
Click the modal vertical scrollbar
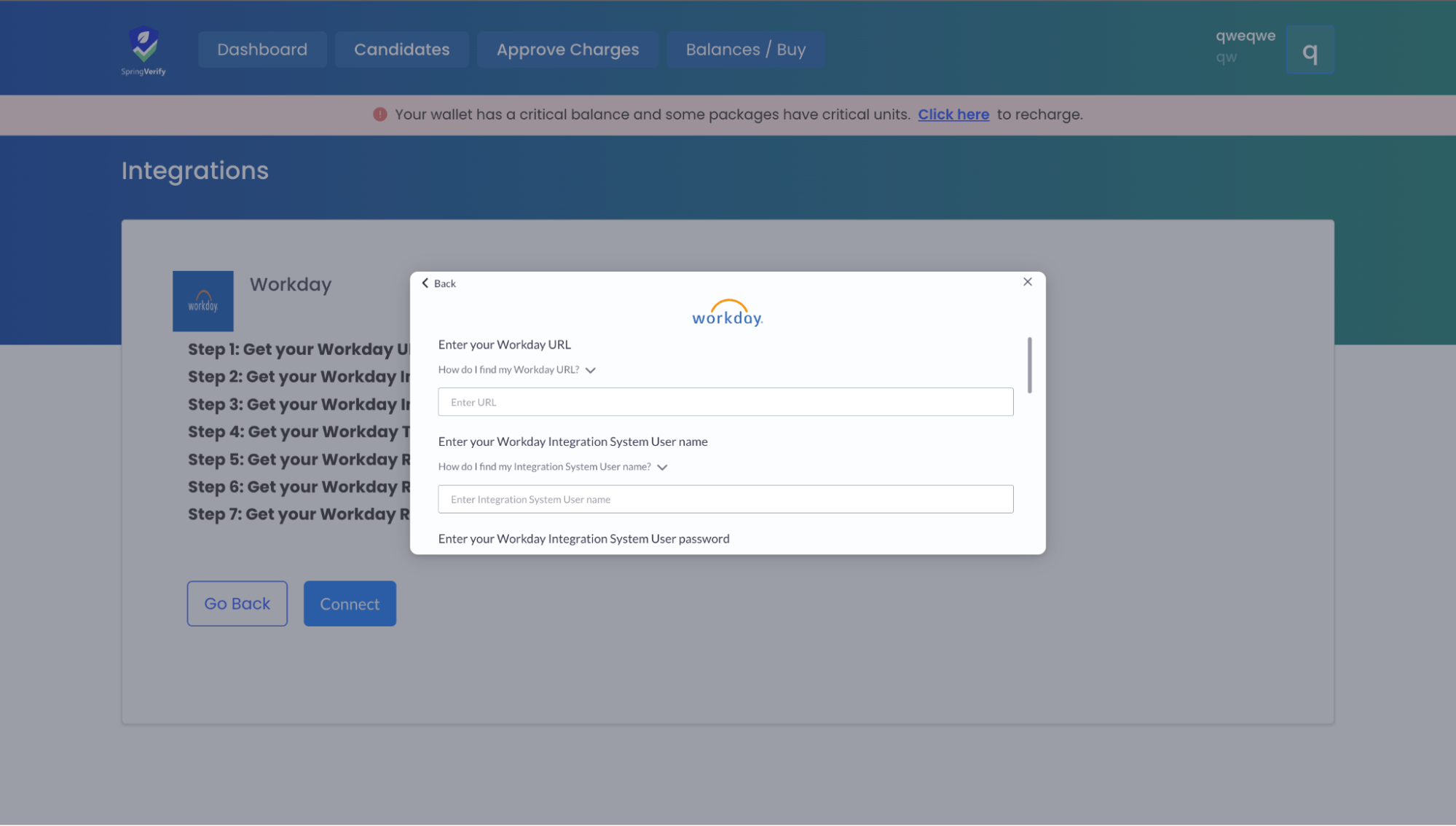click(x=1029, y=365)
